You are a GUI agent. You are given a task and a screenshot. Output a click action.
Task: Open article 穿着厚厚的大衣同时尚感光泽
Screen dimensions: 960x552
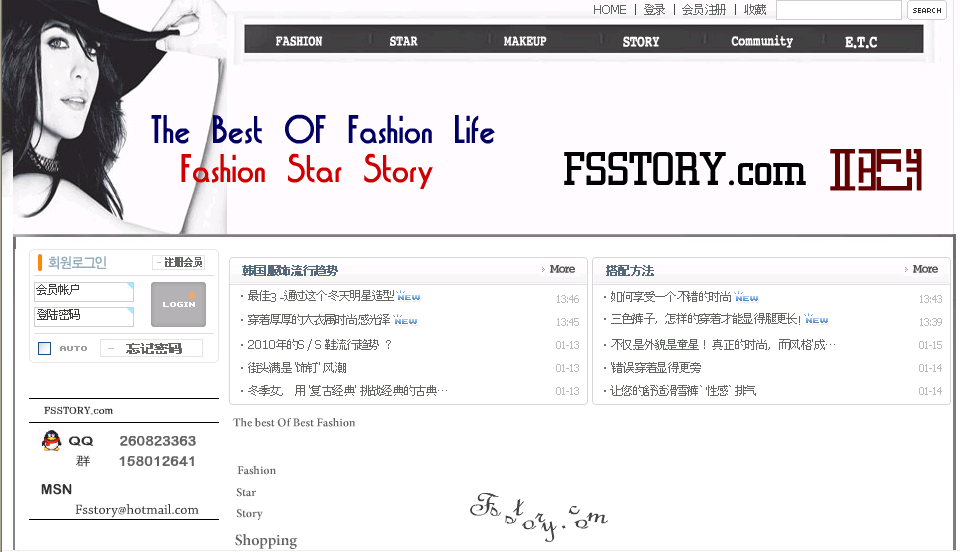(318, 319)
